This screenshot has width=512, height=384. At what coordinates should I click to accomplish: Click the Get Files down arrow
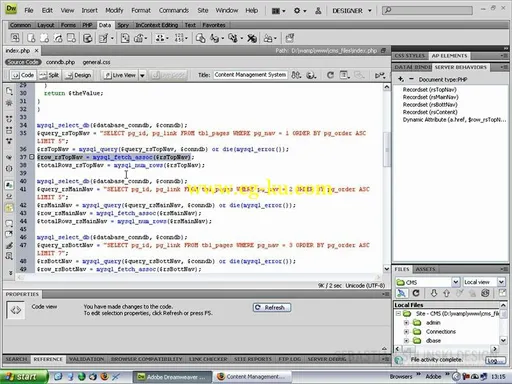coord(433,293)
